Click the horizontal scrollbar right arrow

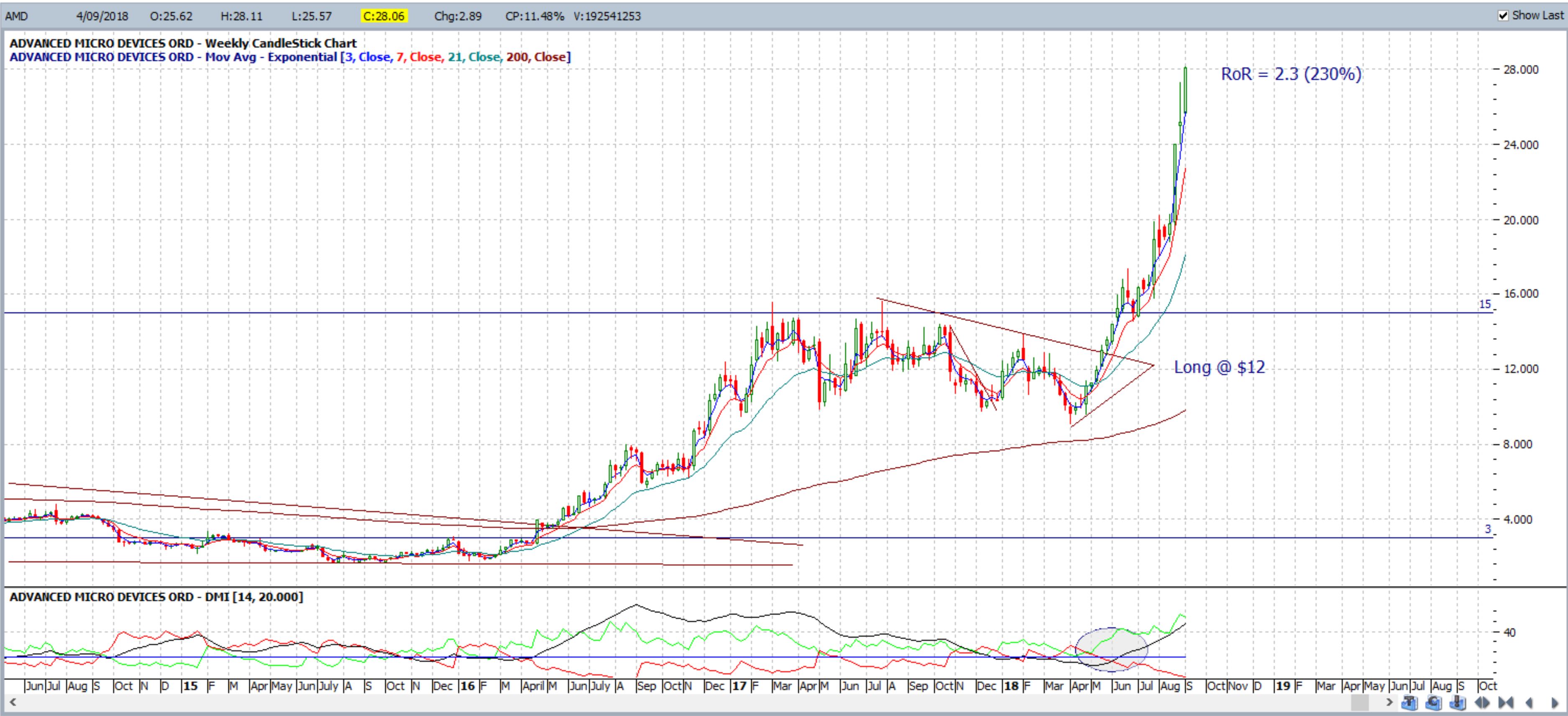(x=1389, y=703)
